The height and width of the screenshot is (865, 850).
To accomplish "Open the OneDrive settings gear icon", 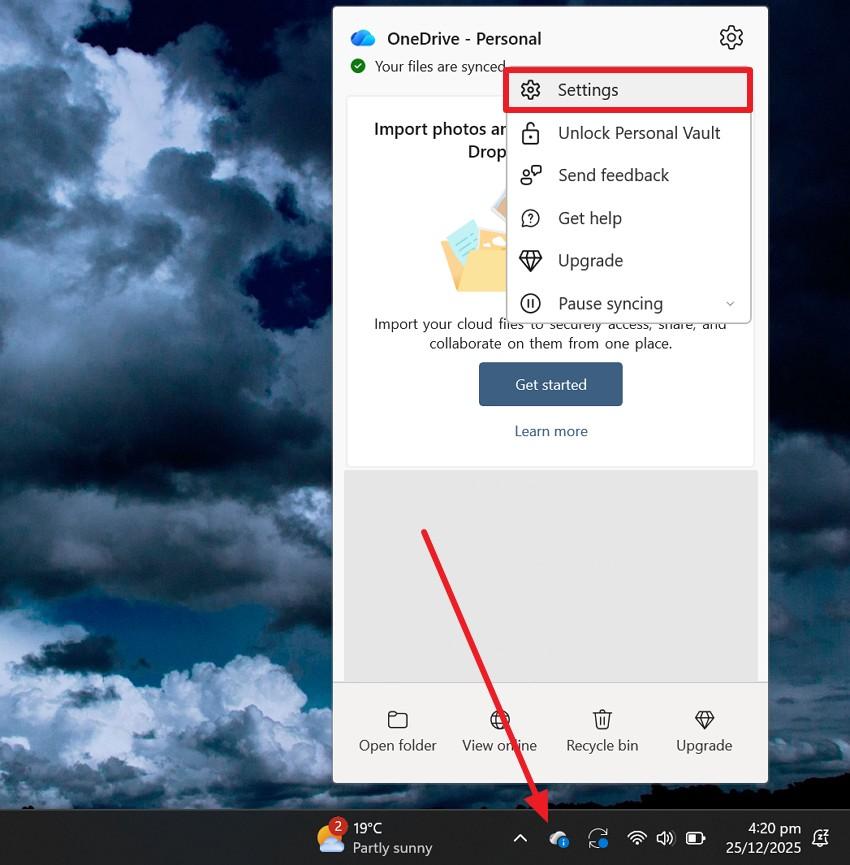I will pyautogui.click(x=731, y=37).
